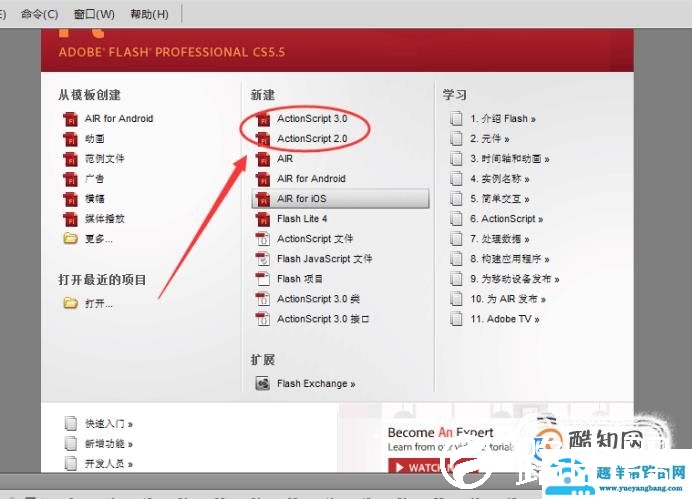Click the ActionScript 3.0 类 icon
The height and width of the screenshot is (499, 692).
point(263,299)
